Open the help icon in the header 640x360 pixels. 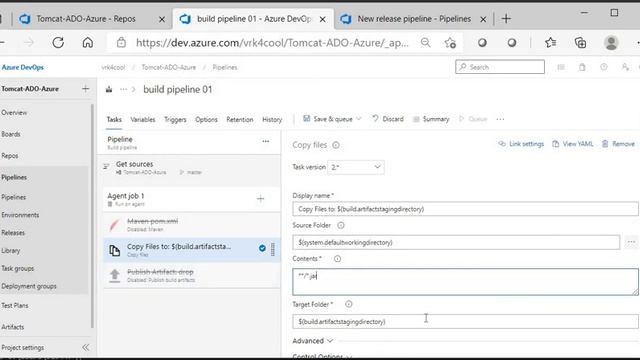tap(604, 67)
